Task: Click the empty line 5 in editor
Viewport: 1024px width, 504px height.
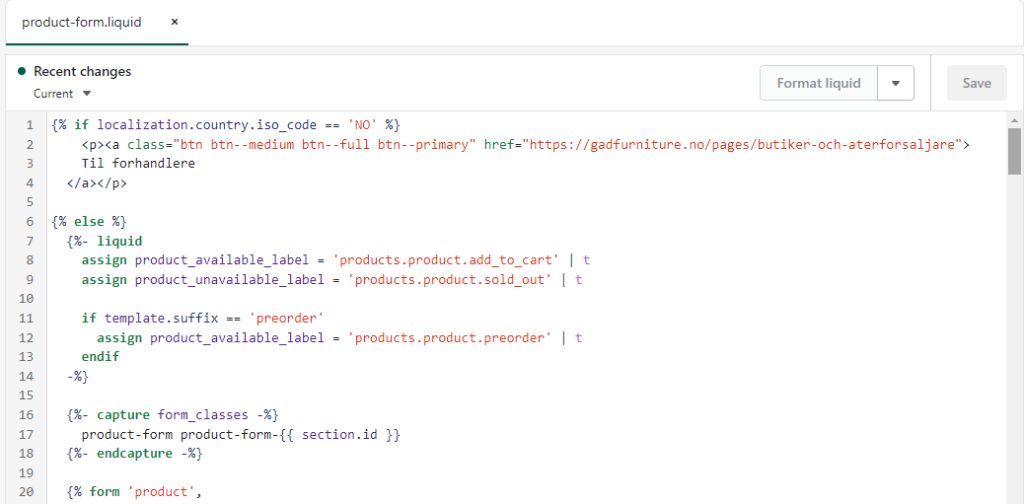Action: [x=522, y=202]
